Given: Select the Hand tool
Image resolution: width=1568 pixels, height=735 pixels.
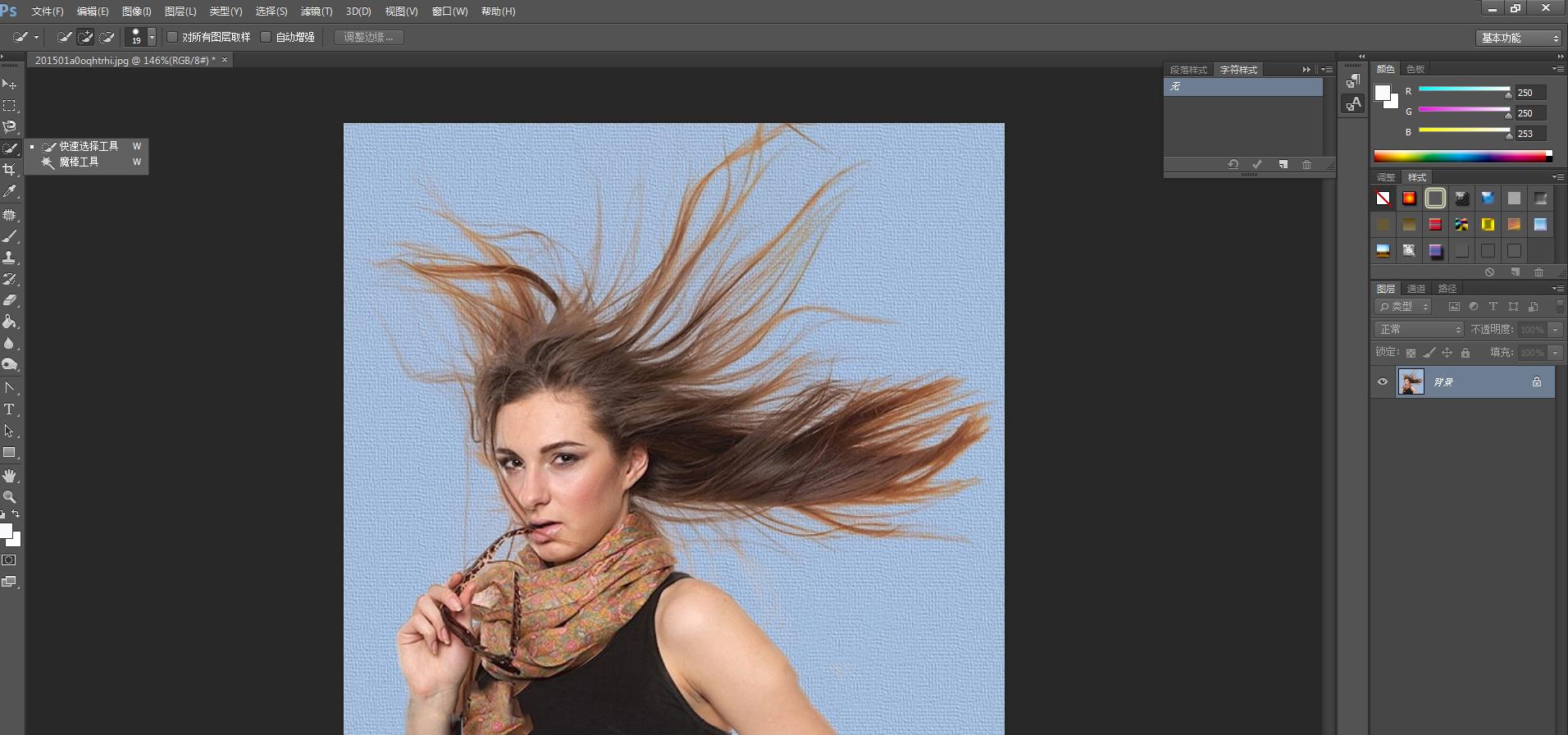Looking at the screenshot, I should pos(10,476).
